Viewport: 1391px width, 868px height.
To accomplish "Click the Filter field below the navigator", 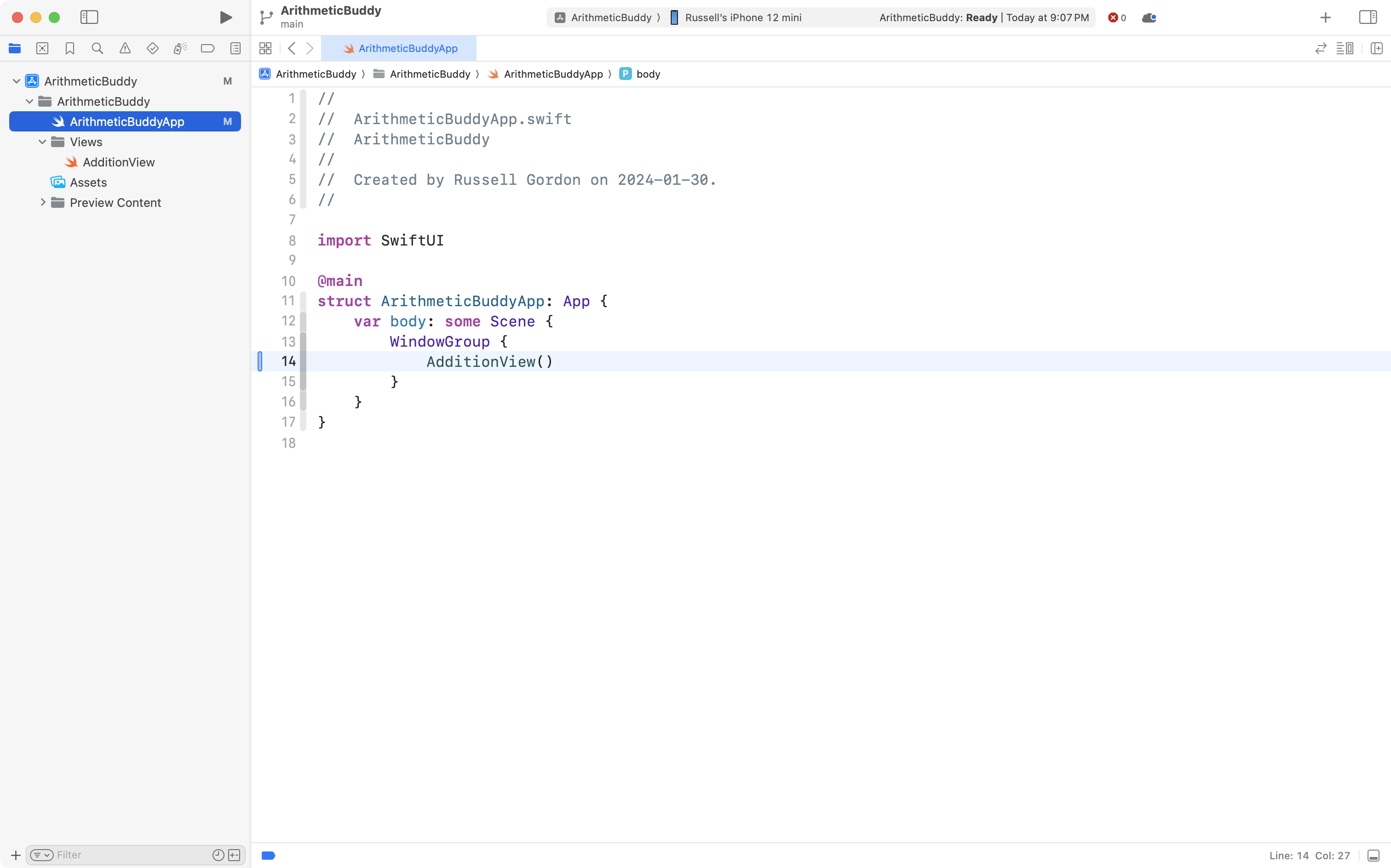I will coord(115,855).
